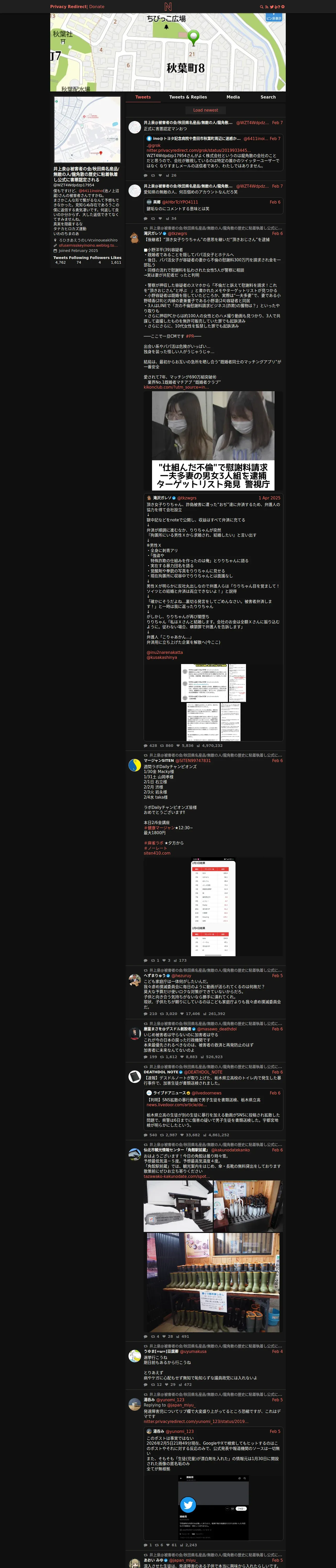Switch to the Tweets tab
The image size is (336, 1568).
coord(143,97)
